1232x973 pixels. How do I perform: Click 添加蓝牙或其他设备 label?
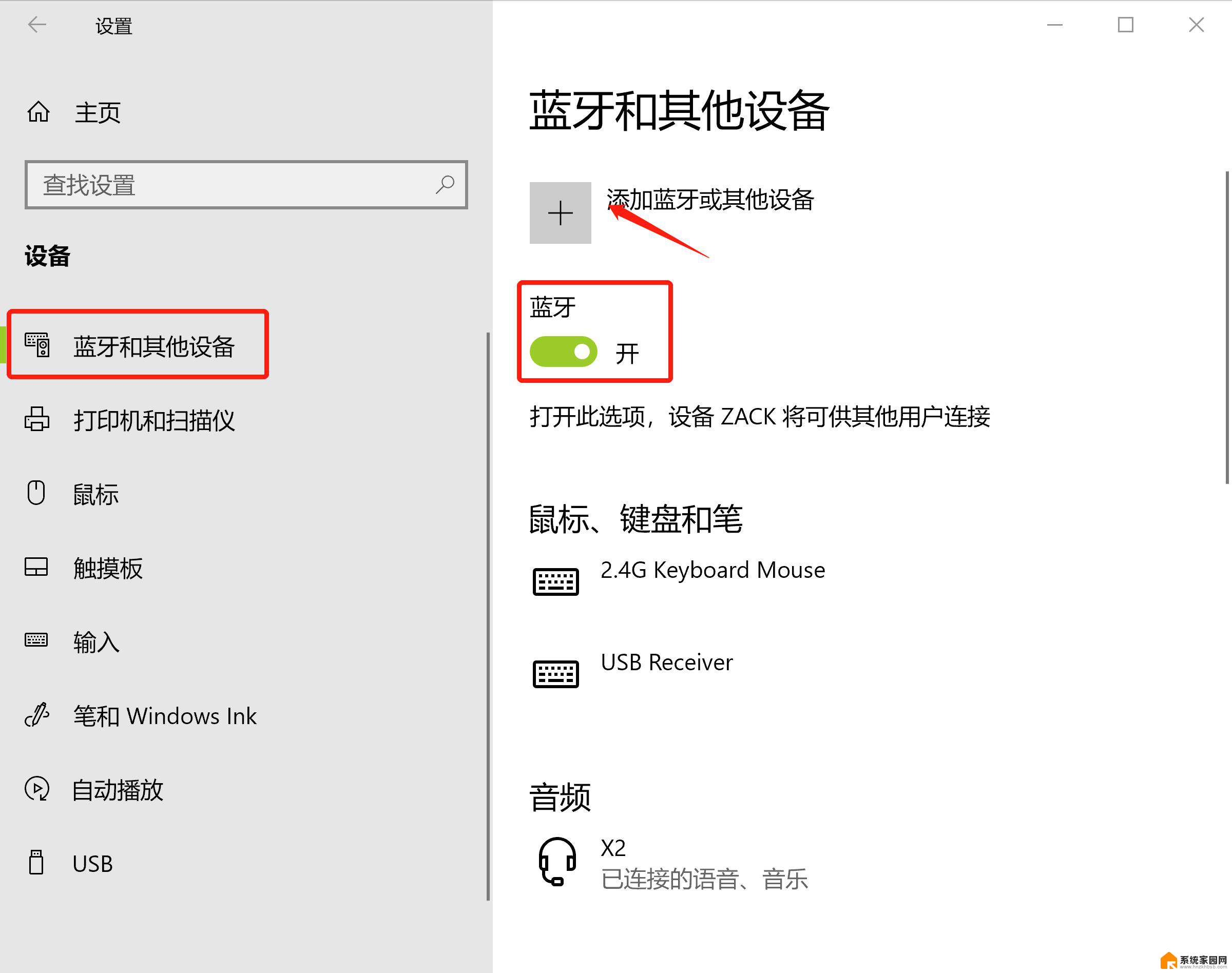710,200
